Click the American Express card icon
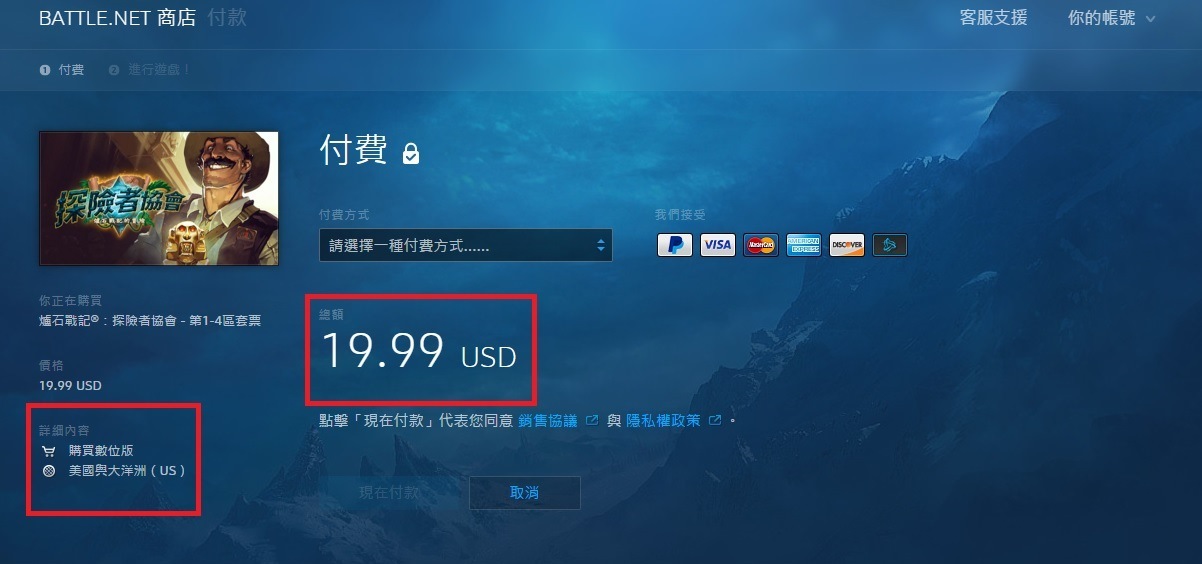The image size is (1202, 564). (804, 245)
